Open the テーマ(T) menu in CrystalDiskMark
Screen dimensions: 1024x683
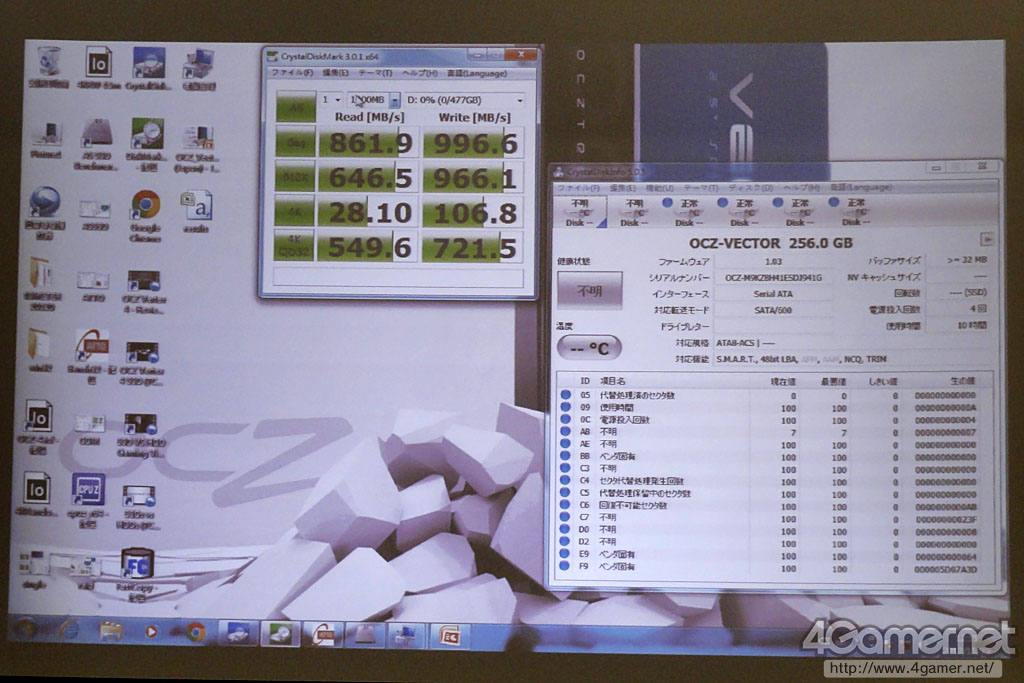pos(375,73)
